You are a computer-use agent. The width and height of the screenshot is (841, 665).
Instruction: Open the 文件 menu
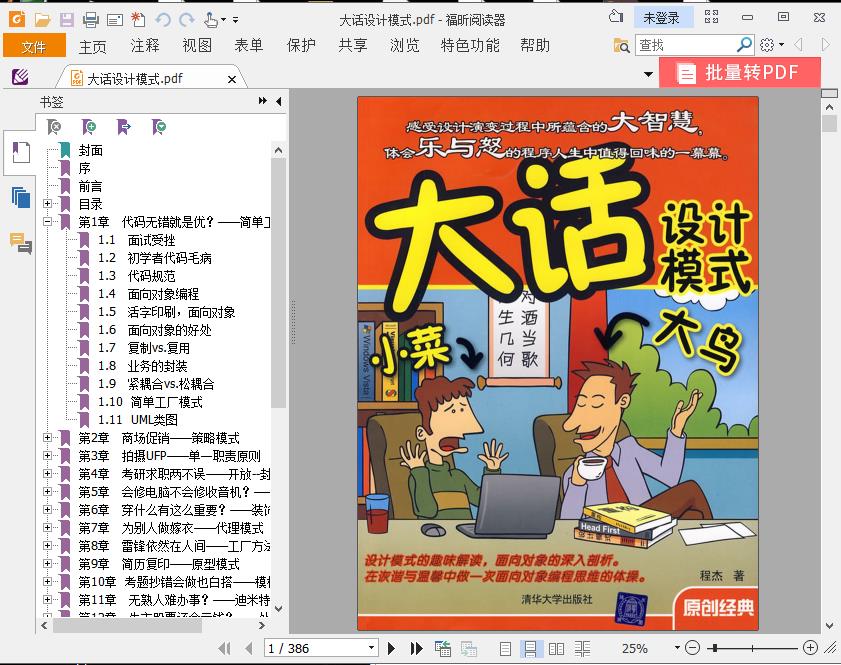click(34, 46)
